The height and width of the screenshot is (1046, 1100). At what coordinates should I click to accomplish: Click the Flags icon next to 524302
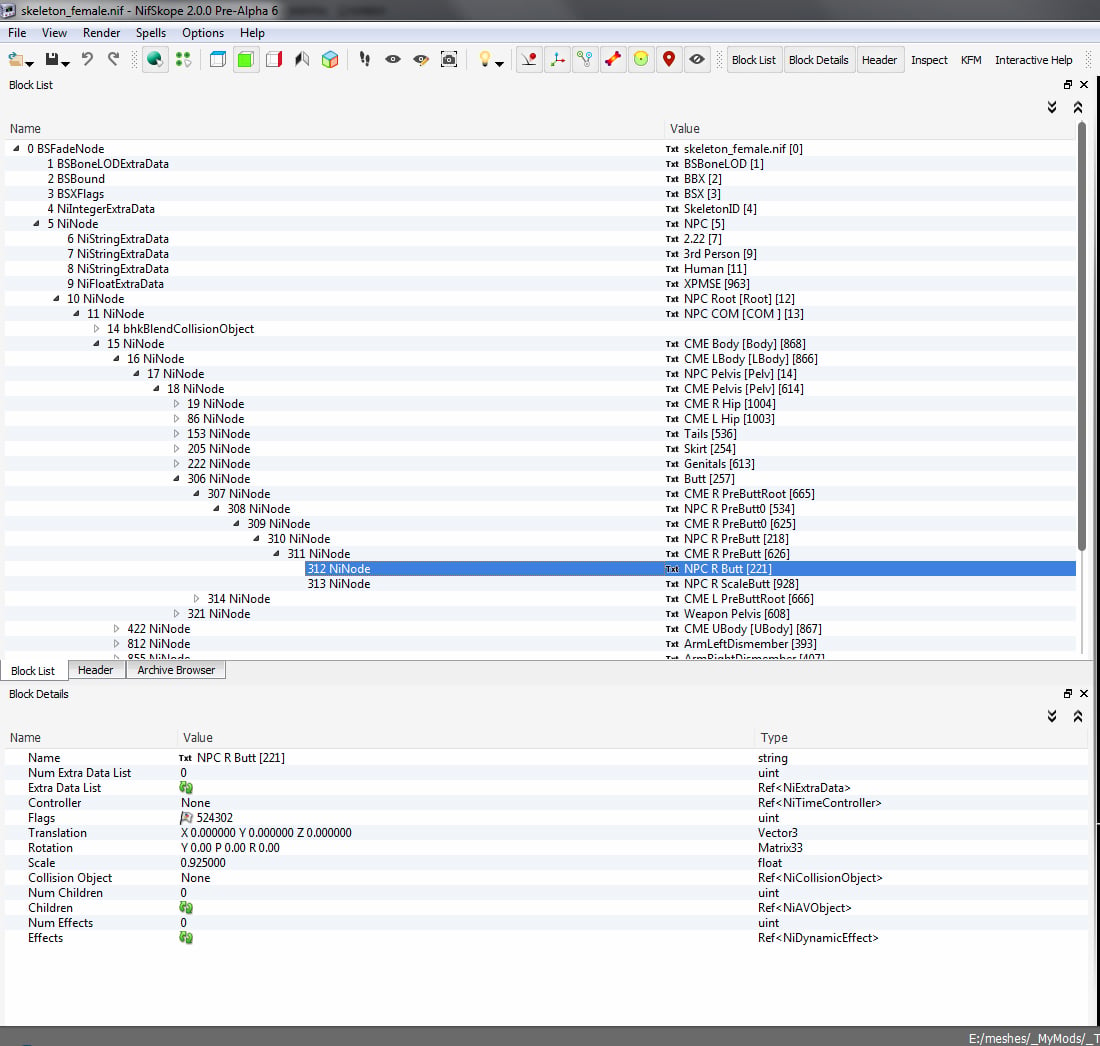point(186,818)
